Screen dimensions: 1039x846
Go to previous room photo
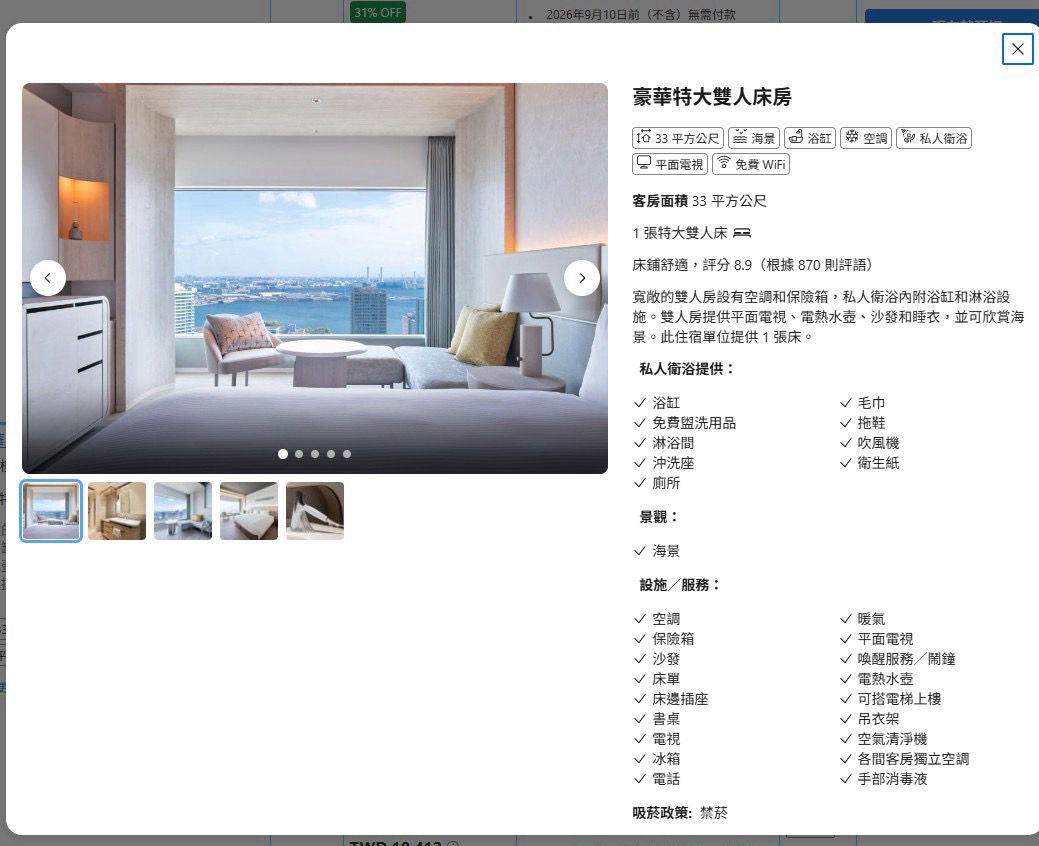click(x=48, y=278)
